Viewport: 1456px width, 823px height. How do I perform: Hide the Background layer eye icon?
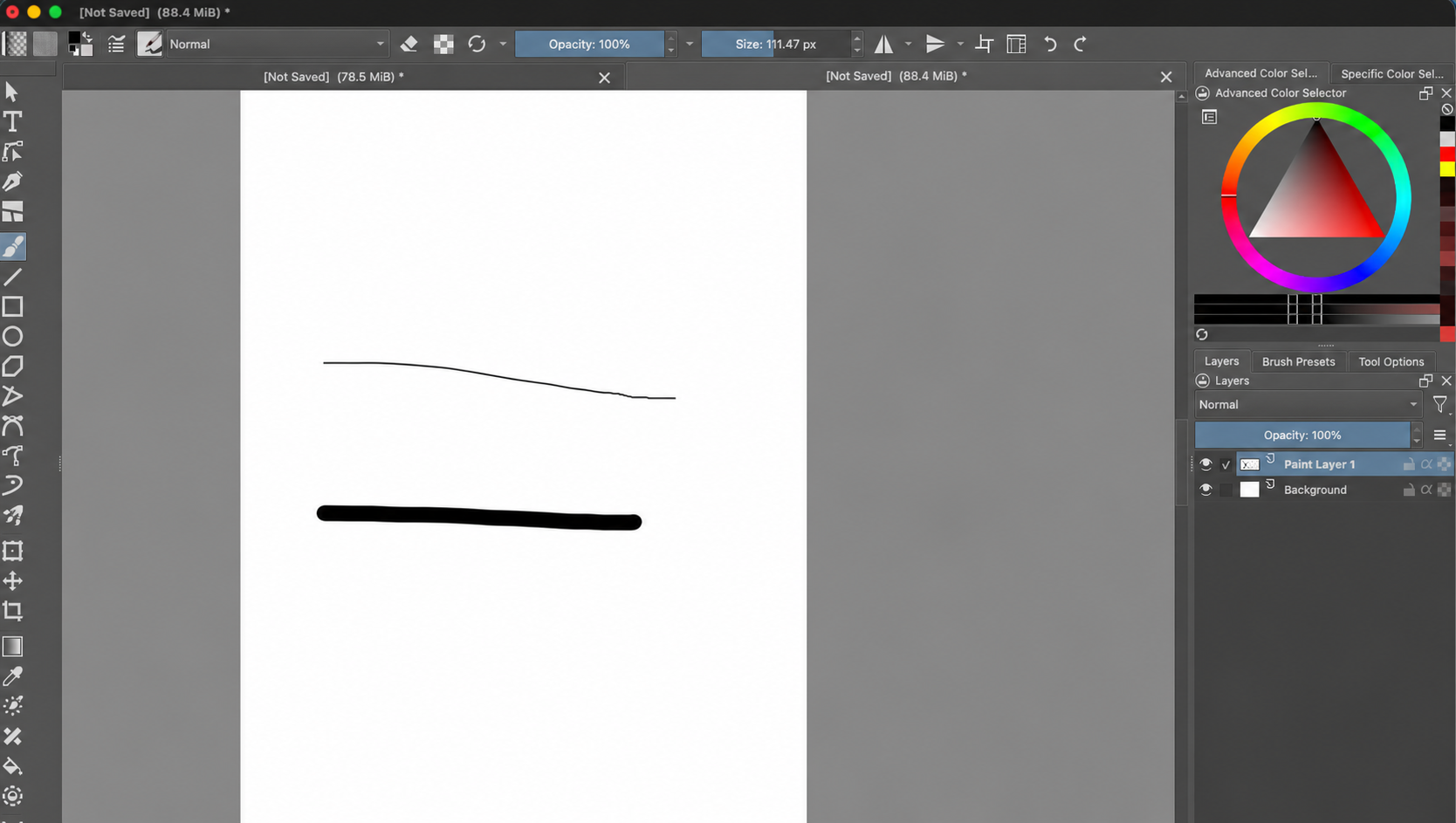pos(1205,490)
